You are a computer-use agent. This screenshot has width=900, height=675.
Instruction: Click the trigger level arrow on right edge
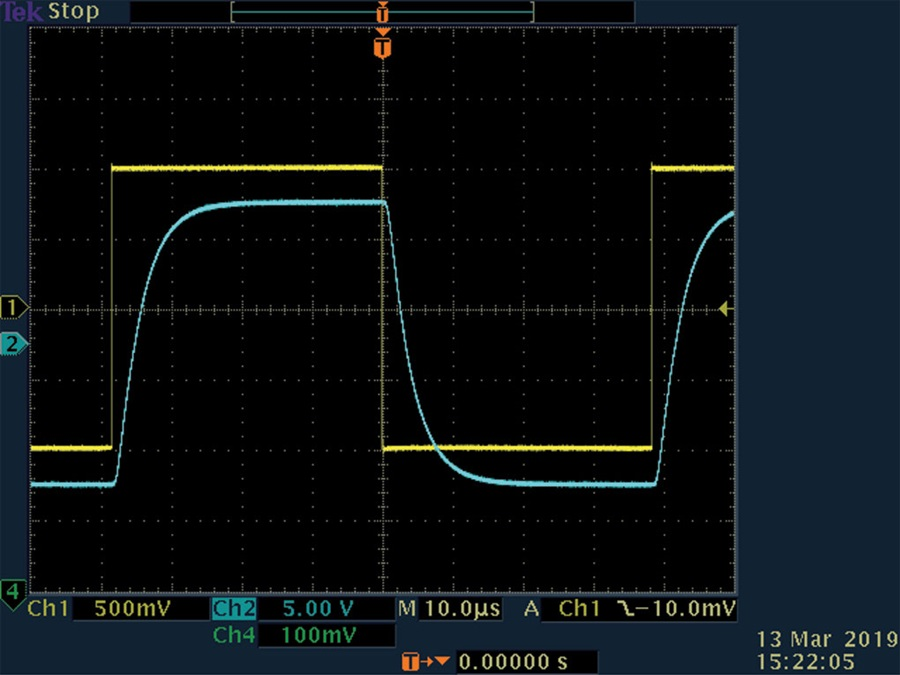(x=726, y=309)
